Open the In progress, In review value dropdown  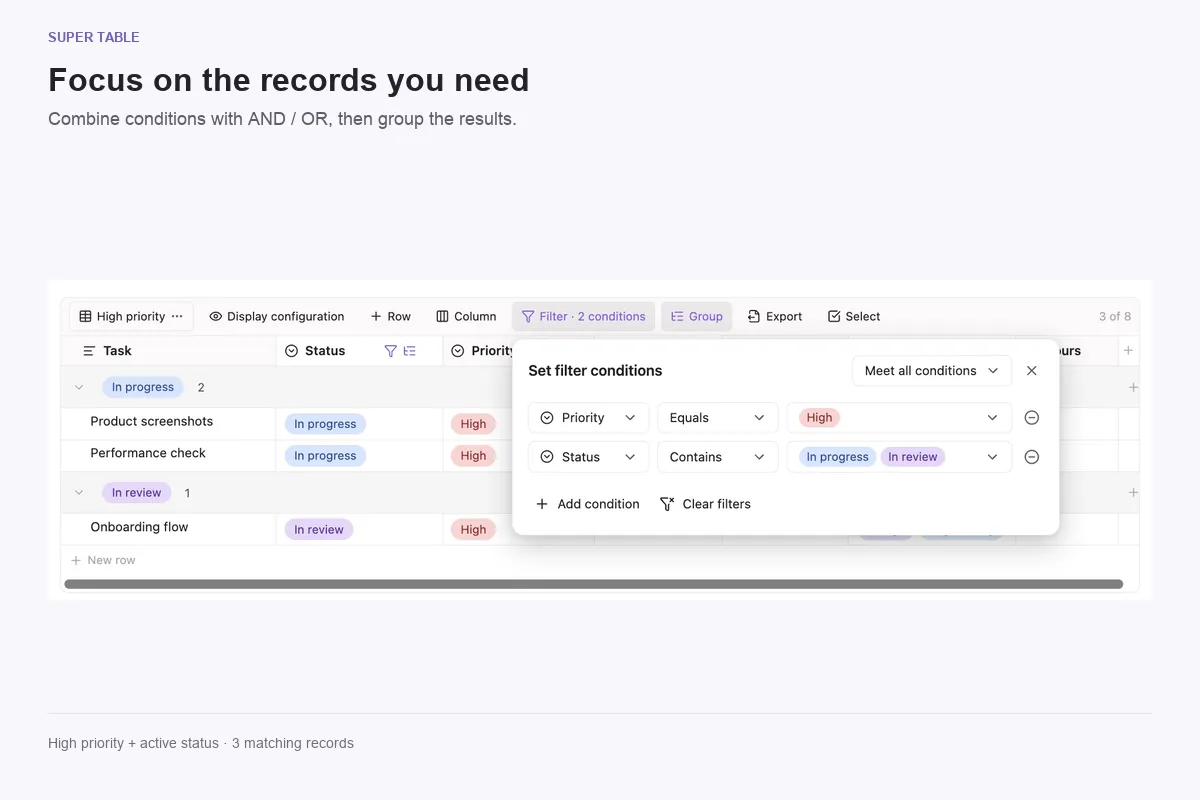click(x=899, y=457)
